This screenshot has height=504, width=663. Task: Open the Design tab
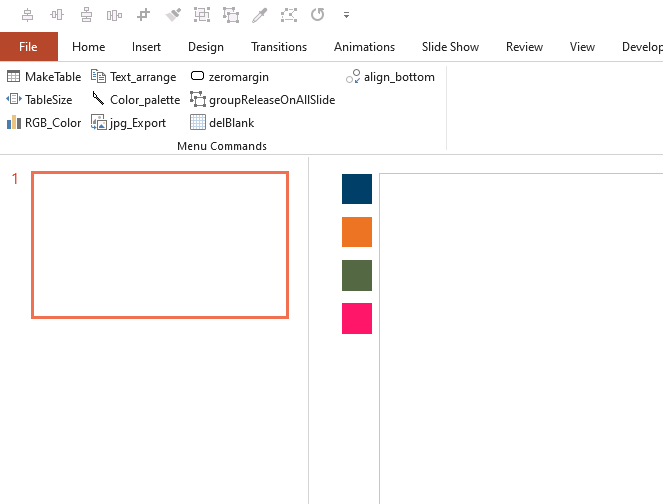(x=206, y=47)
